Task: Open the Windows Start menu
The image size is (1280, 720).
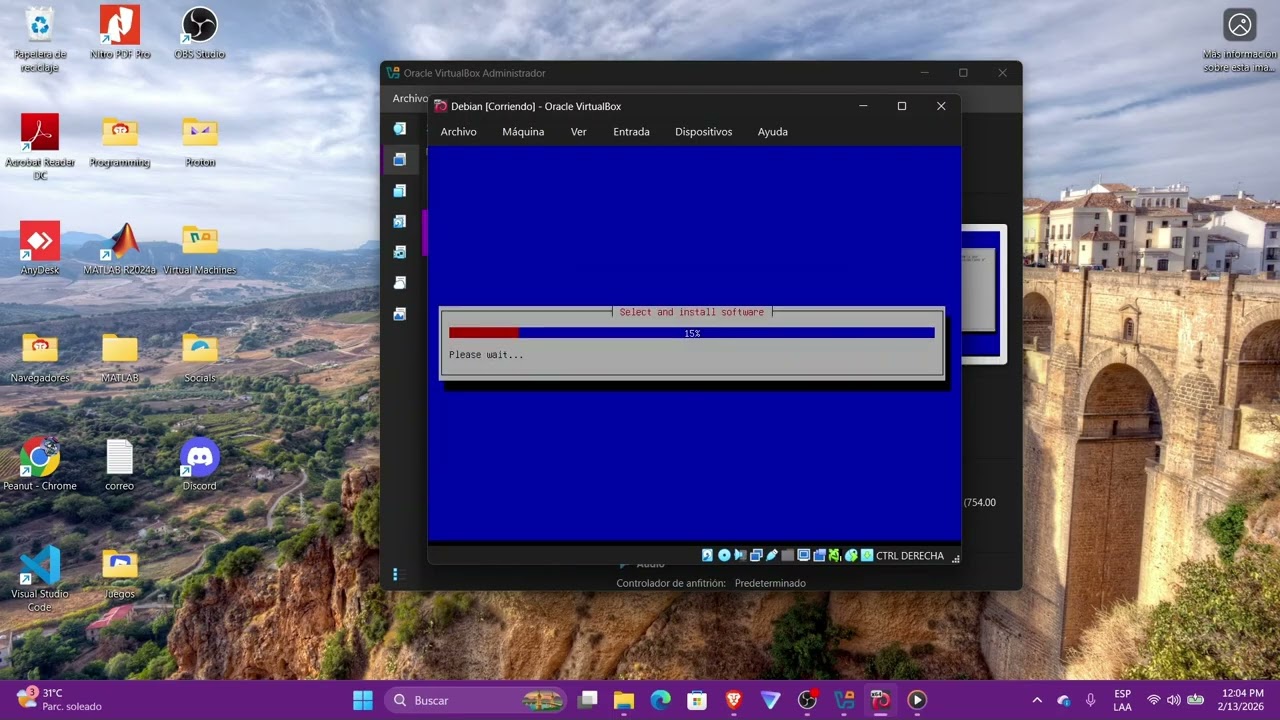Action: coord(363,700)
